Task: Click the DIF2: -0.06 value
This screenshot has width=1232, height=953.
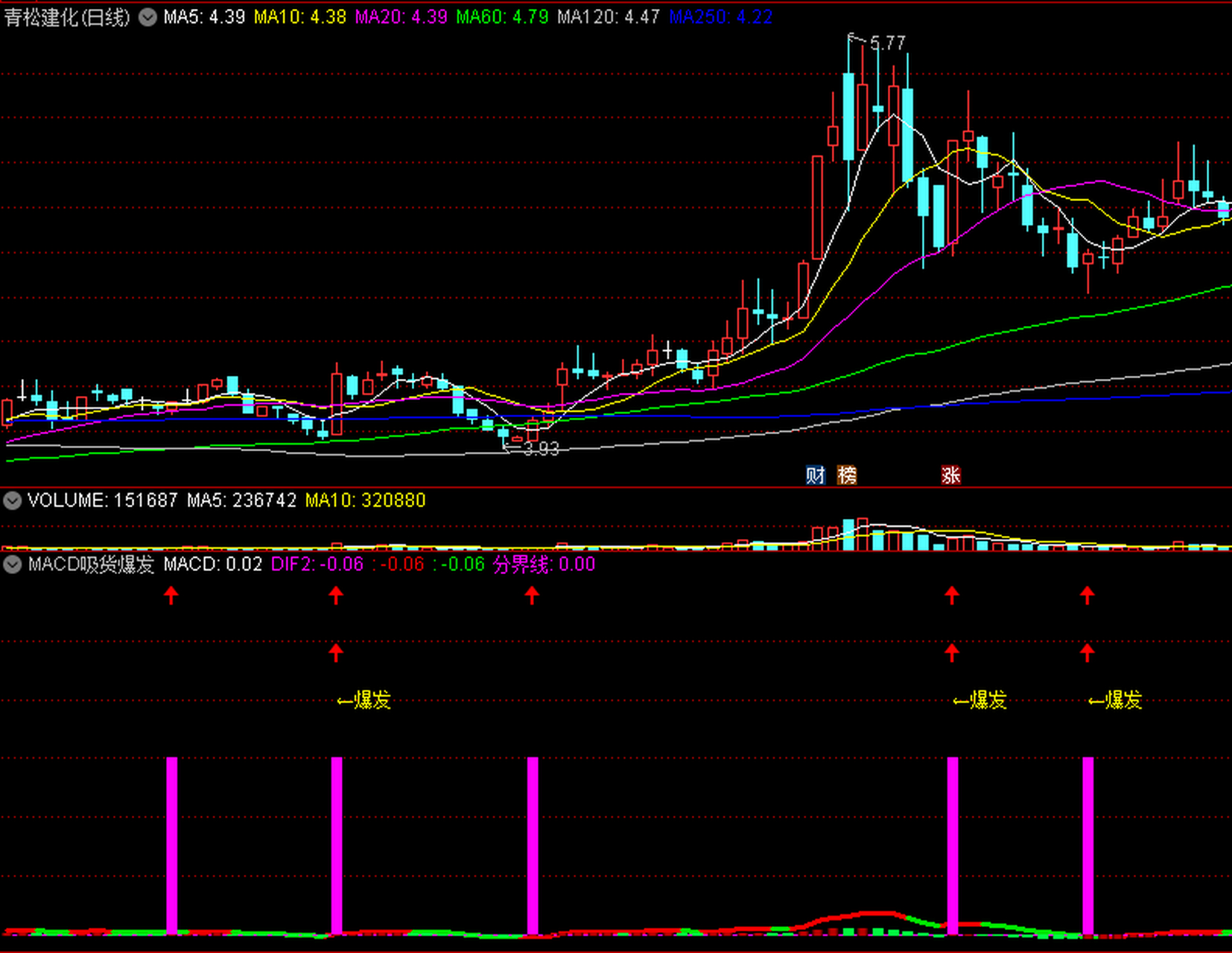Action: [317, 564]
